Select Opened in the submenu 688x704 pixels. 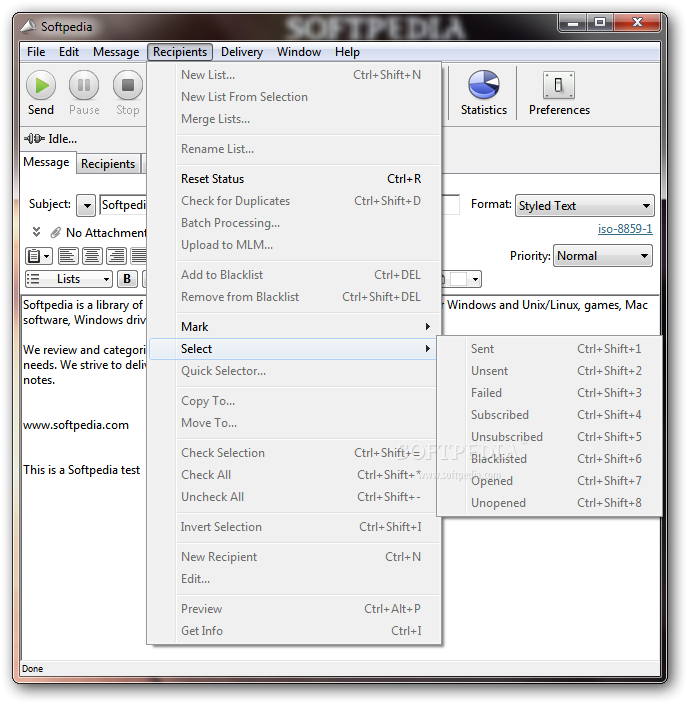(550, 481)
